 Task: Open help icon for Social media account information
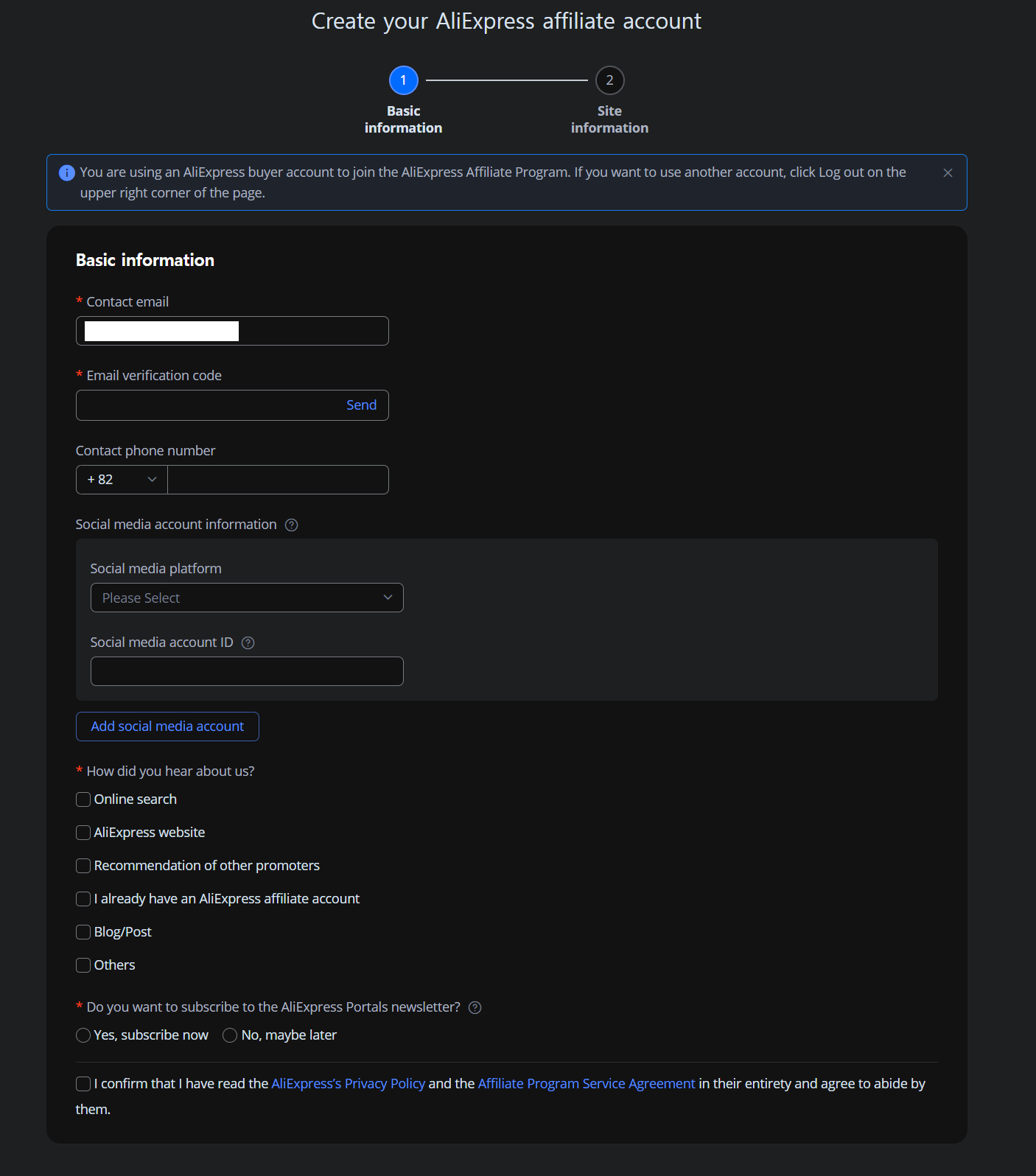(292, 525)
